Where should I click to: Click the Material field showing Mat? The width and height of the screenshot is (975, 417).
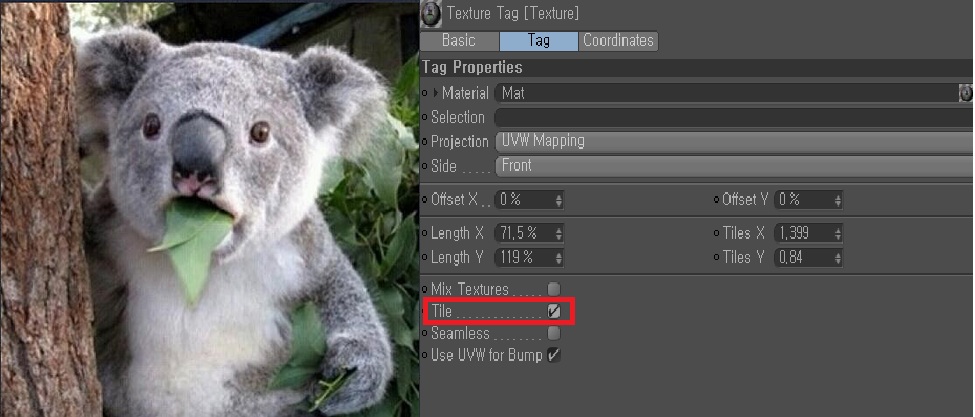coord(726,93)
